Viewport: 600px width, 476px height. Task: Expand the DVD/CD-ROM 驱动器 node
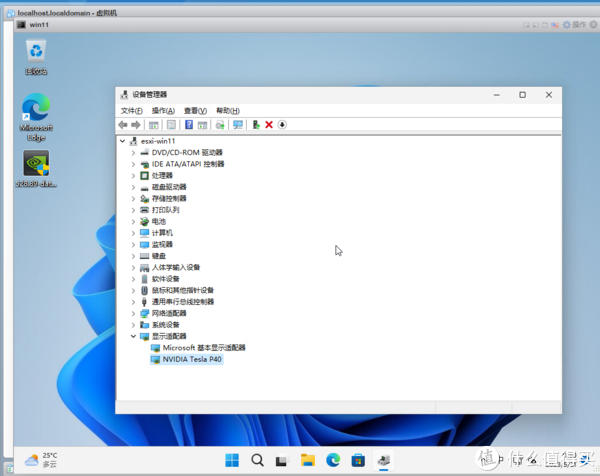133,152
